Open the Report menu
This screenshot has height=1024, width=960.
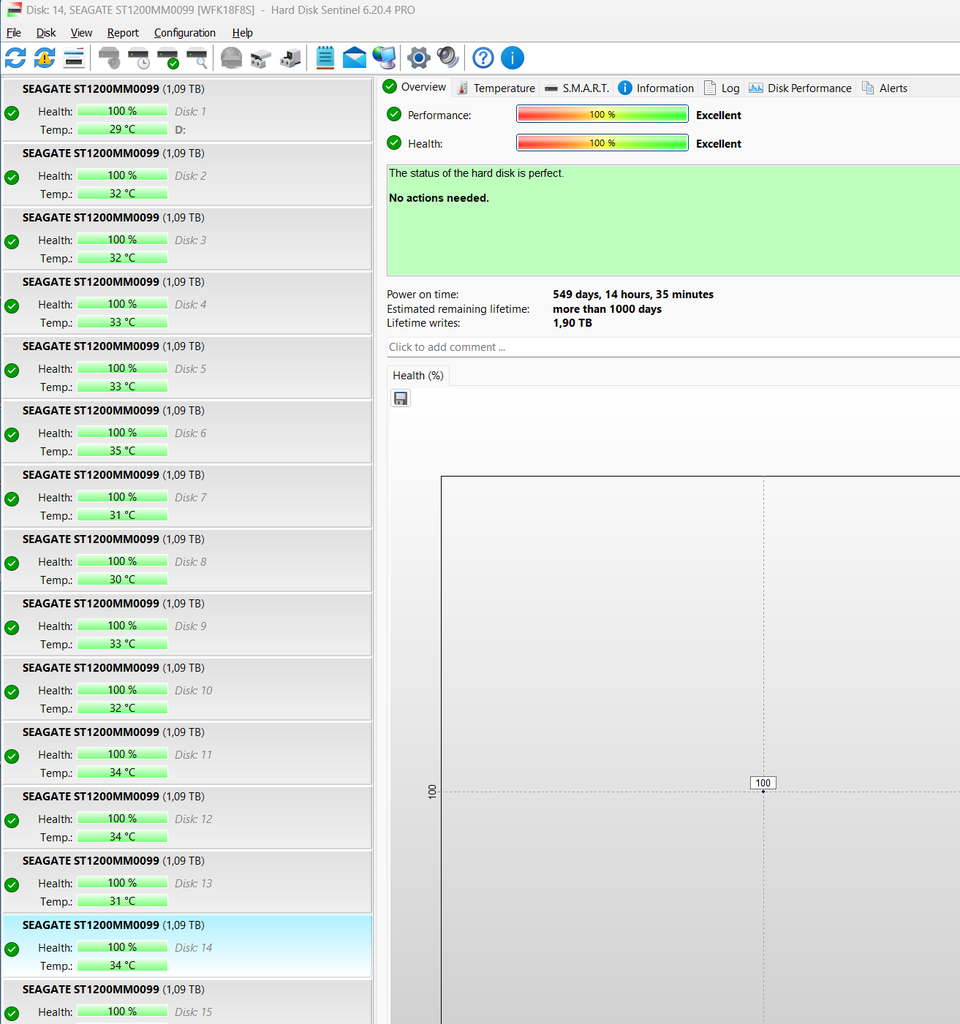[123, 33]
